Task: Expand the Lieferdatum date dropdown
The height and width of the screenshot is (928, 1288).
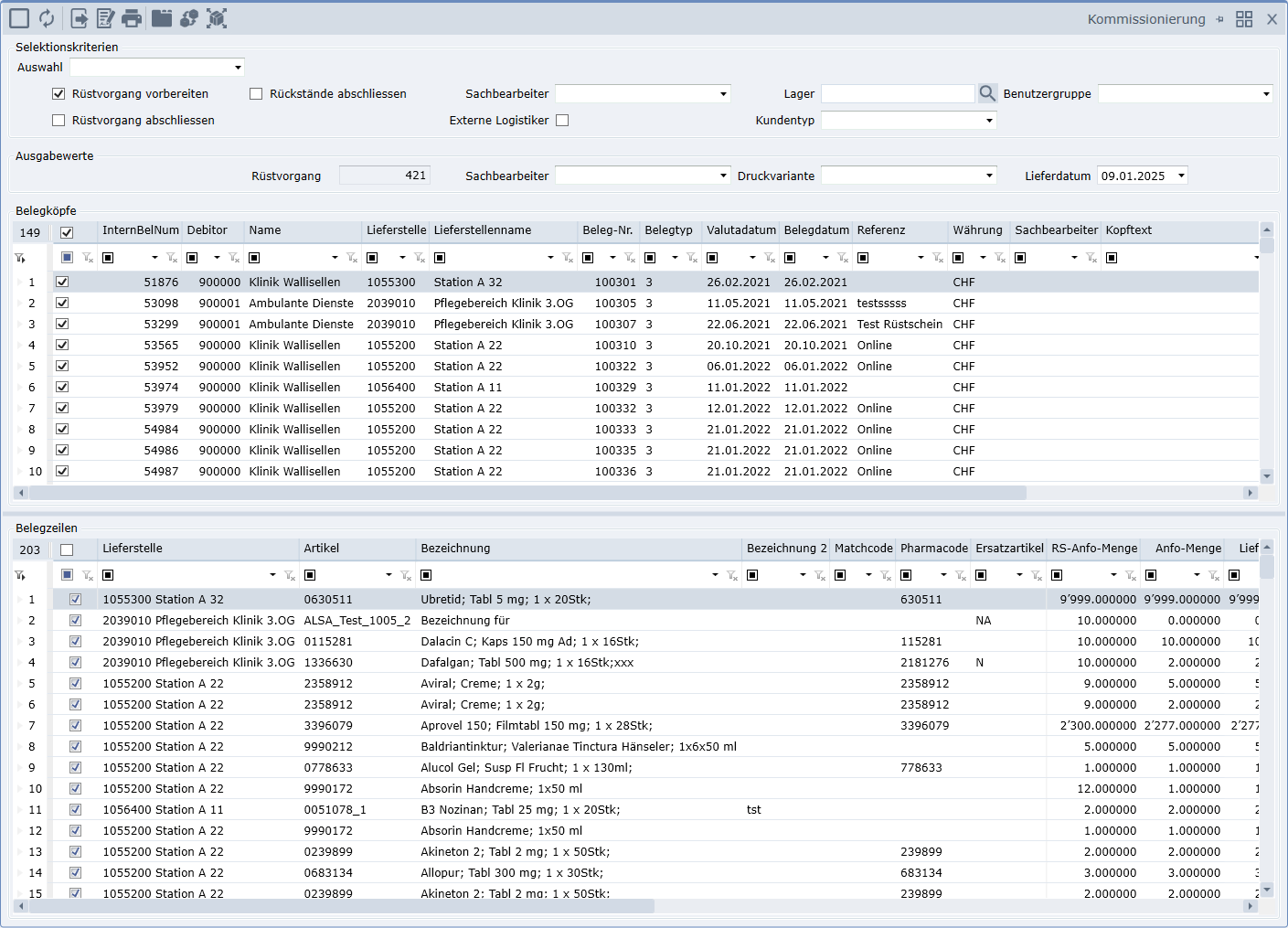Action: tap(1181, 176)
